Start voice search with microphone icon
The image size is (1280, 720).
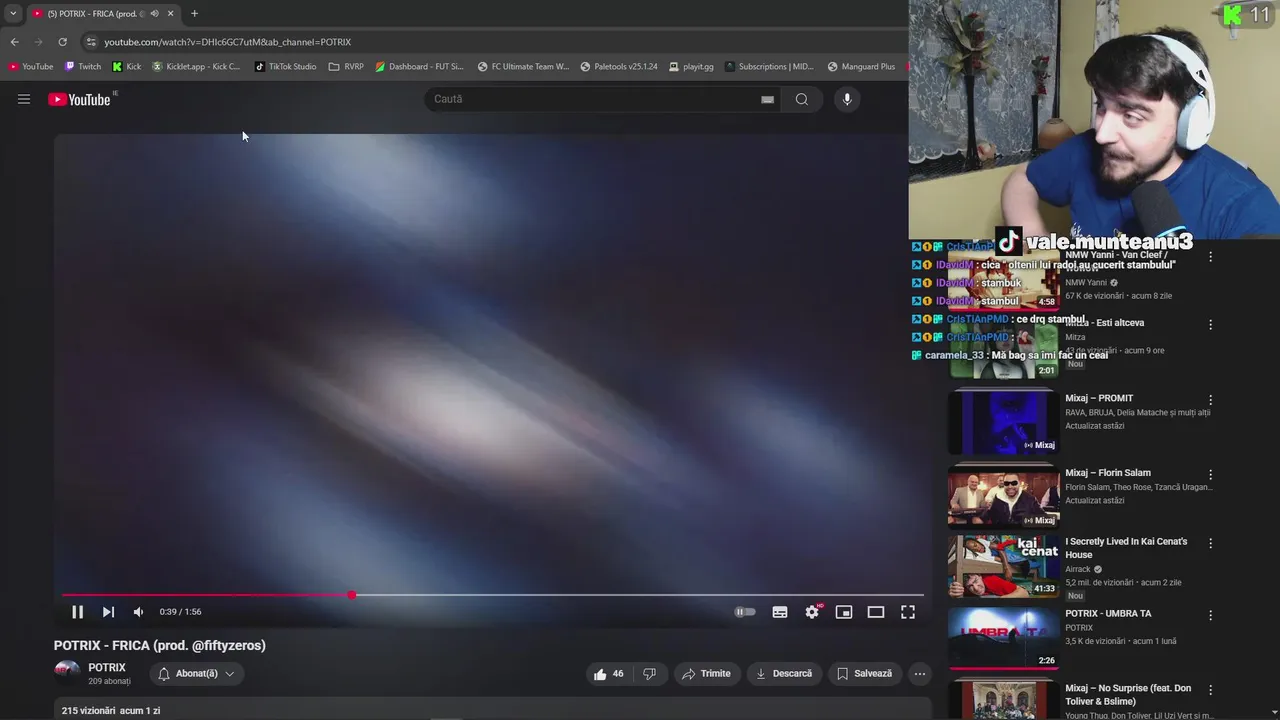pyautogui.click(x=847, y=99)
